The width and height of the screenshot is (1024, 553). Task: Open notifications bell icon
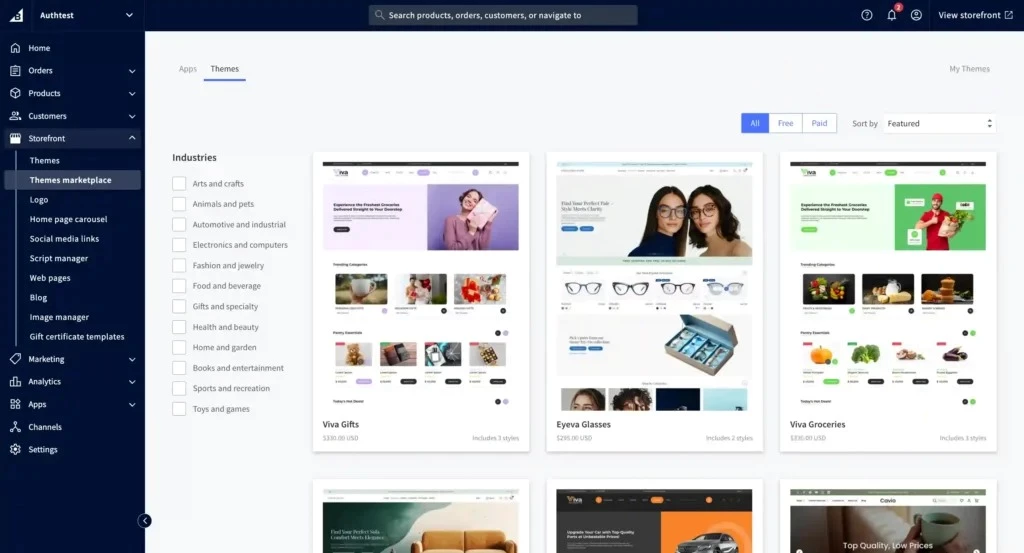pos(891,15)
